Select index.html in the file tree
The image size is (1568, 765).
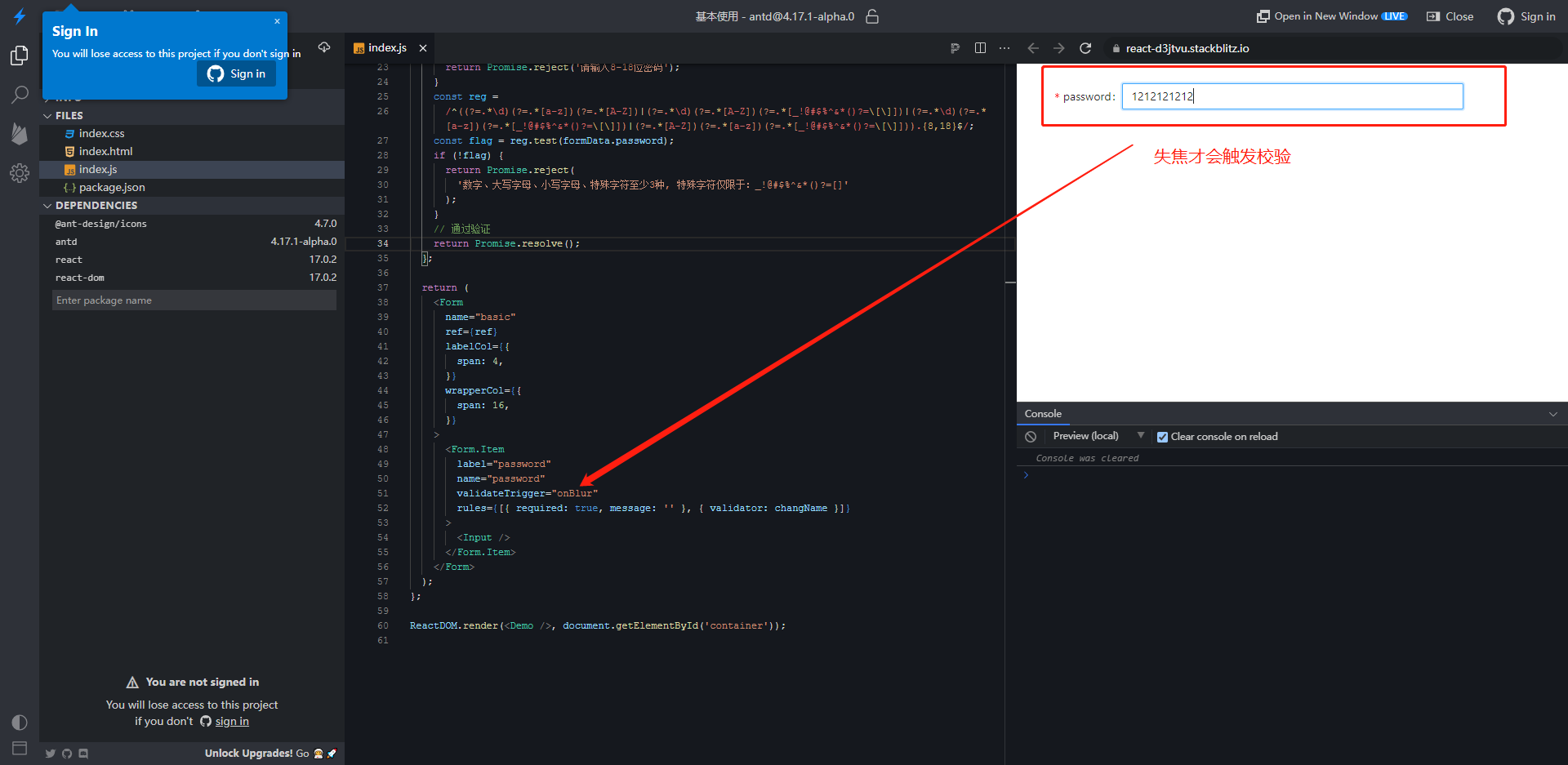click(x=105, y=151)
